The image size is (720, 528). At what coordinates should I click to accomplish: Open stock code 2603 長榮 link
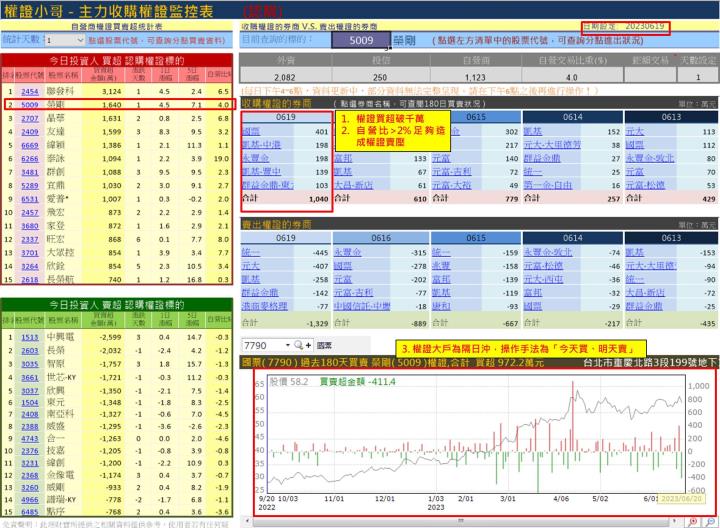29,350
